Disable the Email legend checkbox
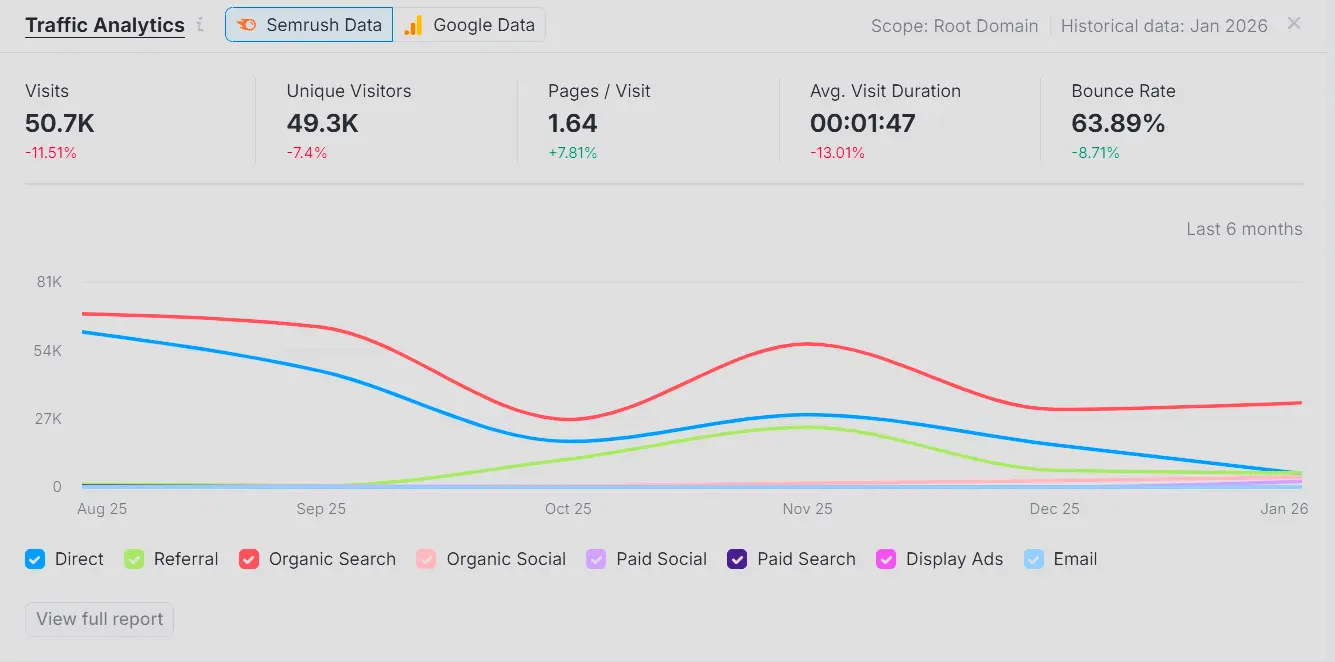 pos(1033,559)
